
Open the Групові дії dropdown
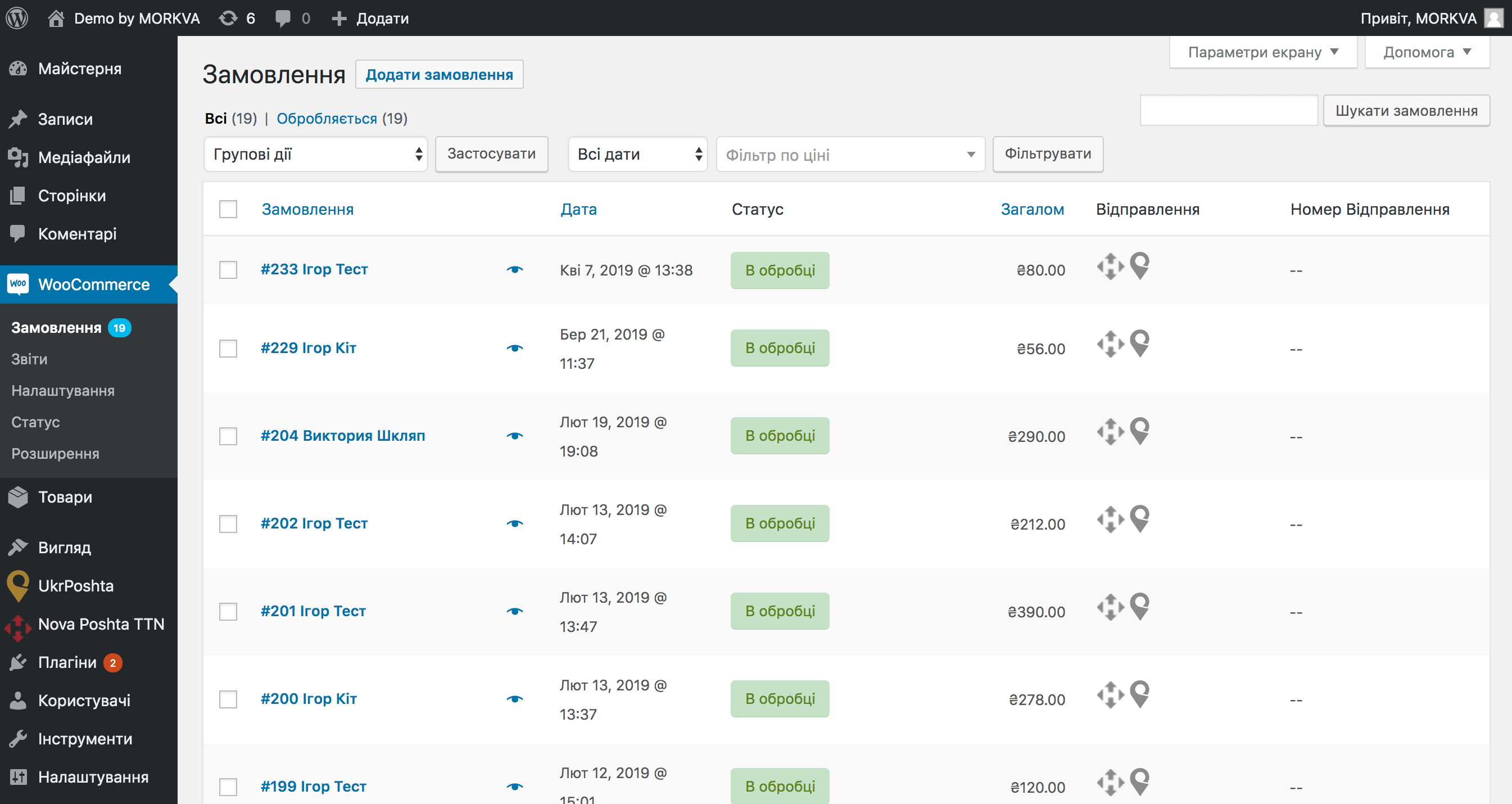316,154
